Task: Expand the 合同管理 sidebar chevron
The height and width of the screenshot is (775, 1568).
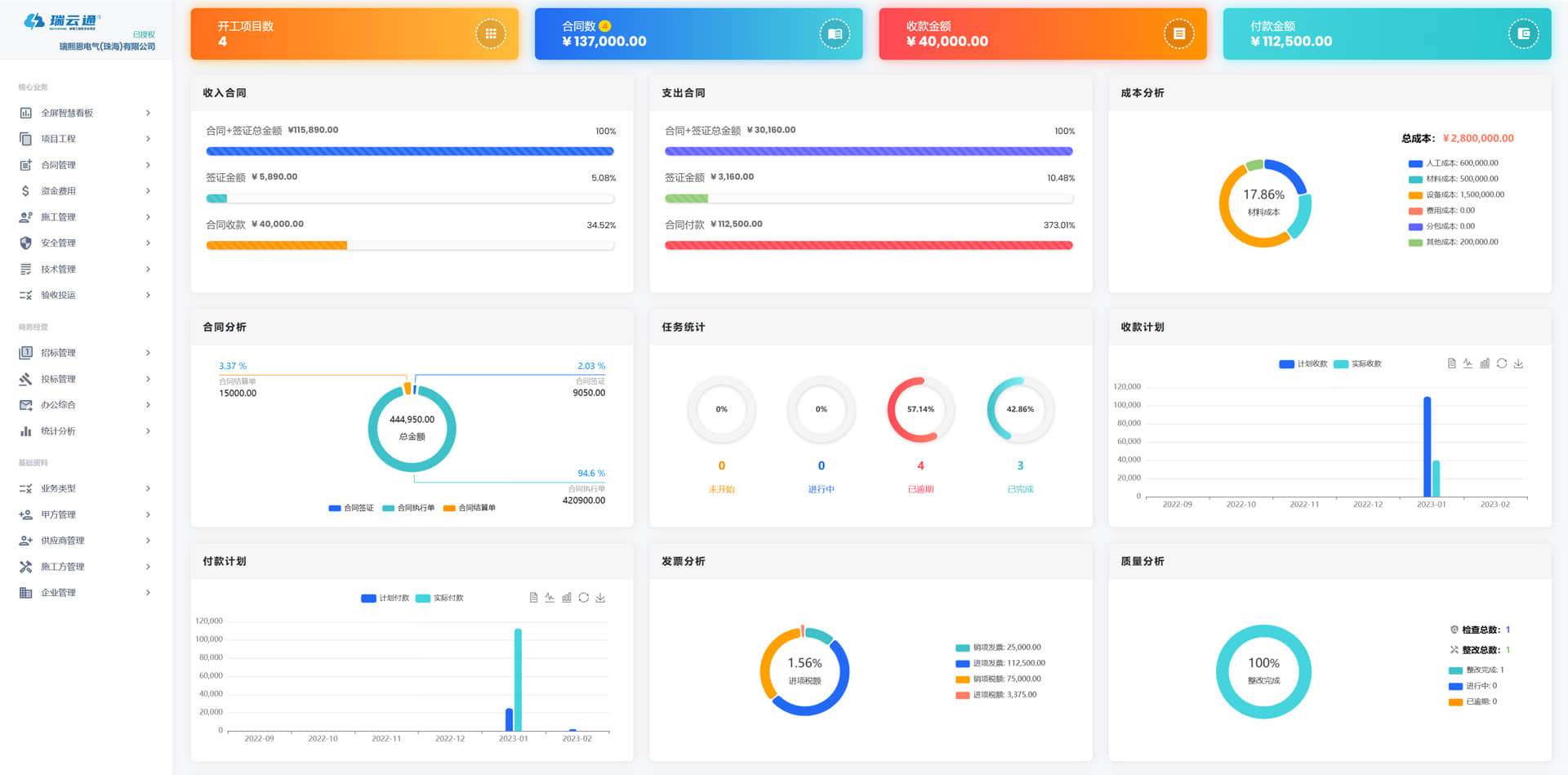Action: (x=148, y=165)
